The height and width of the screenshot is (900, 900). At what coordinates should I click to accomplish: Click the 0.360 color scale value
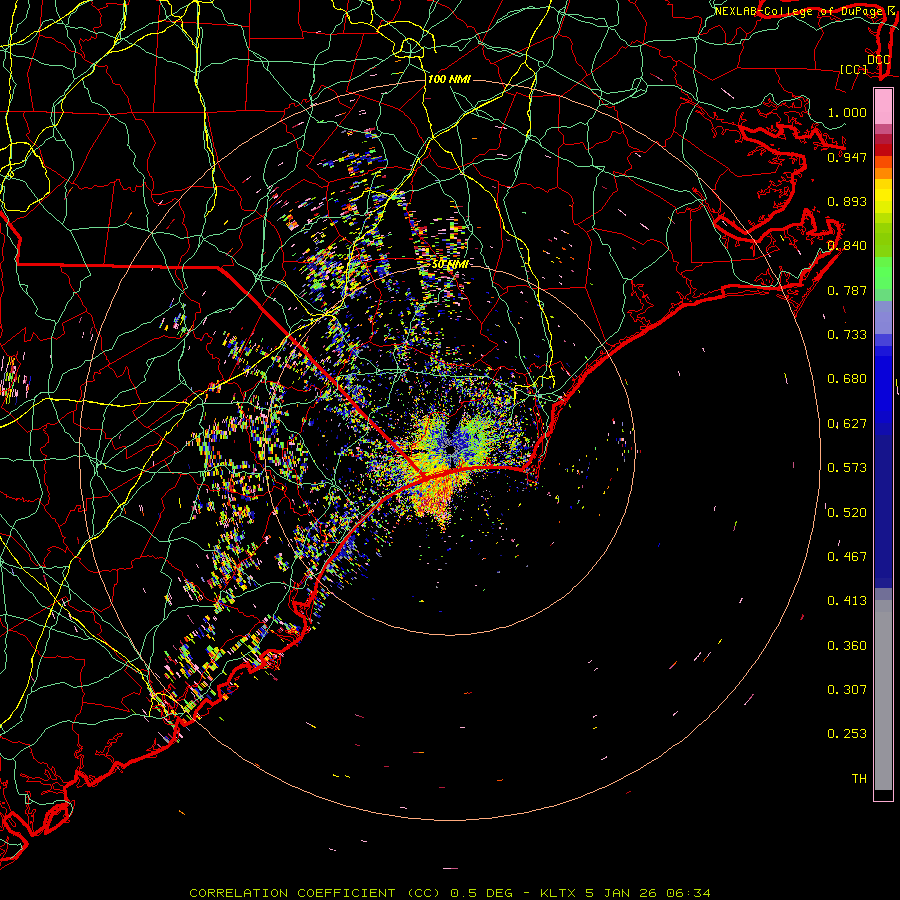point(847,646)
